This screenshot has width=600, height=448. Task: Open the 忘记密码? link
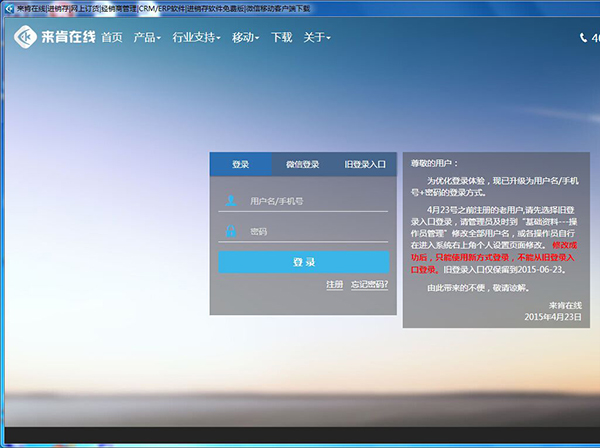[369, 285]
